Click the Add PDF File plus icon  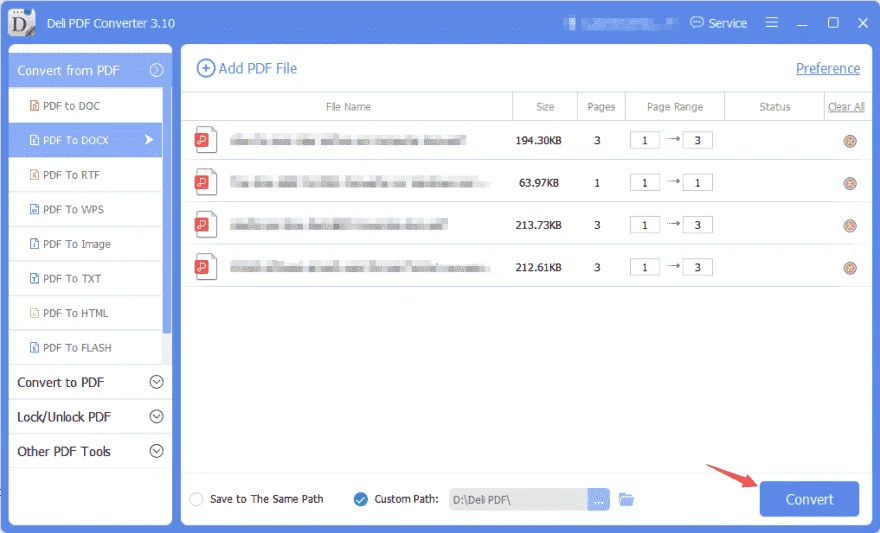click(205, 68)
